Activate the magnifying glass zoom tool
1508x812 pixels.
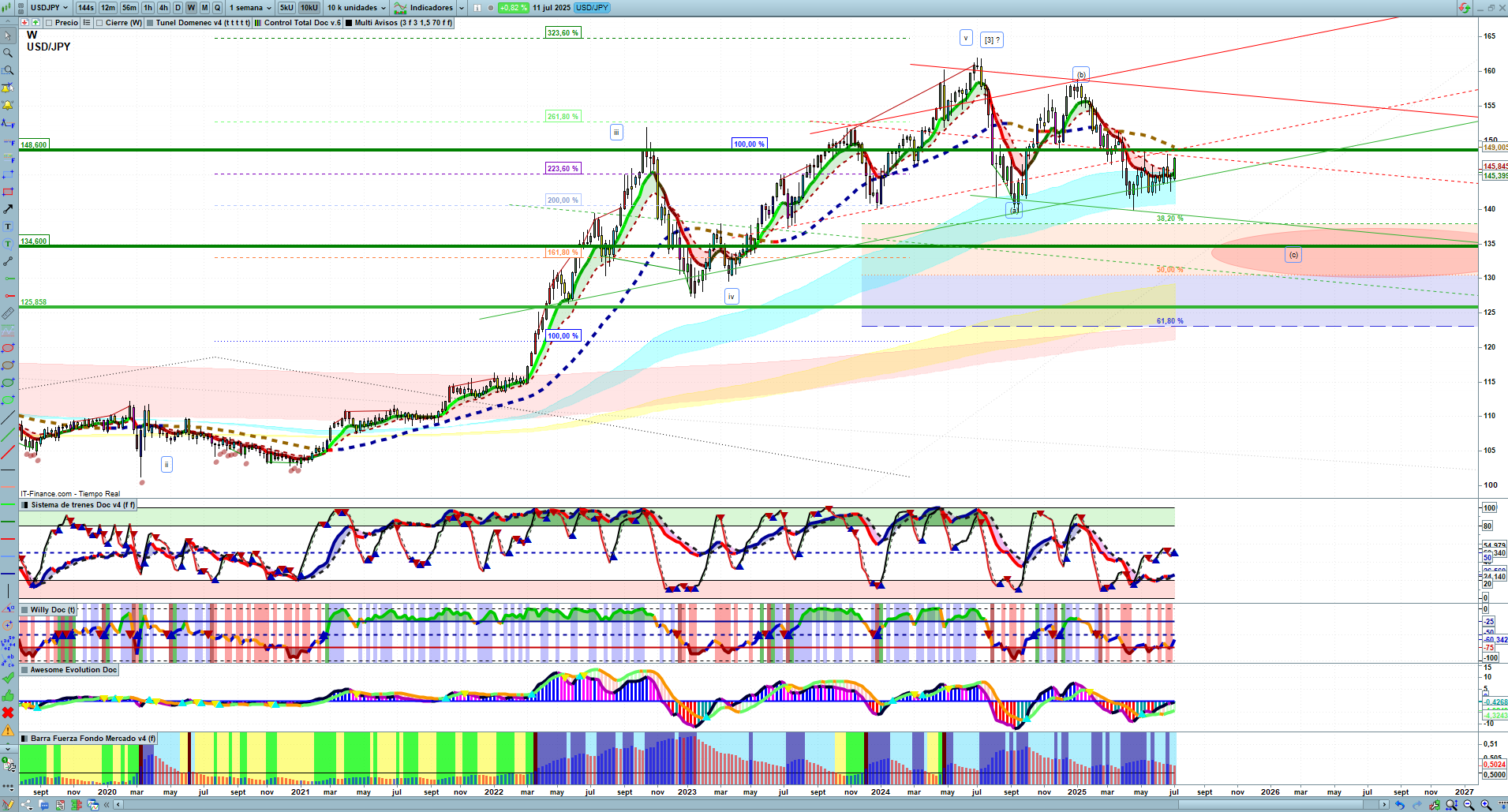(8, 53)
